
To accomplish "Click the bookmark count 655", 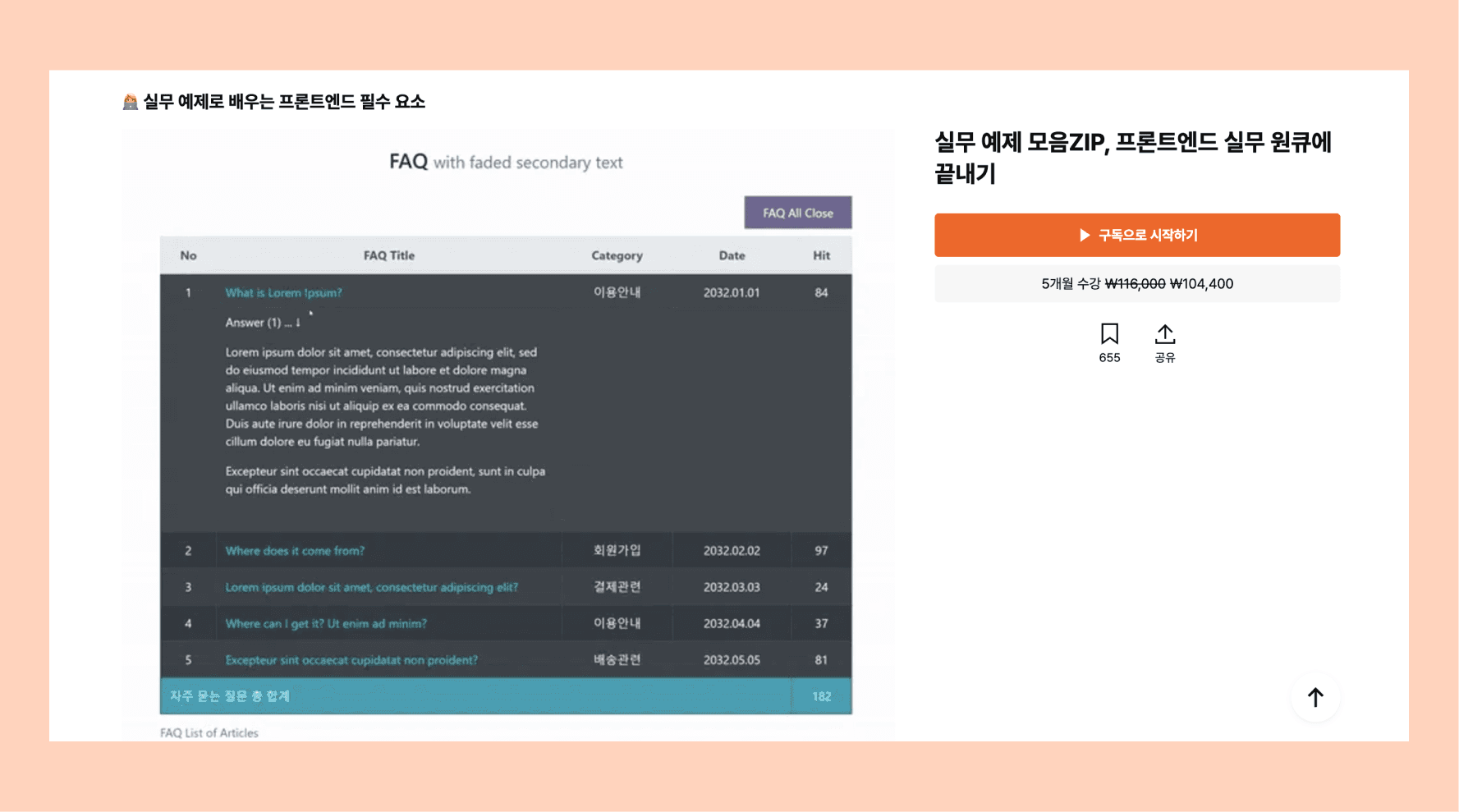I will (x=1109, y=358).
